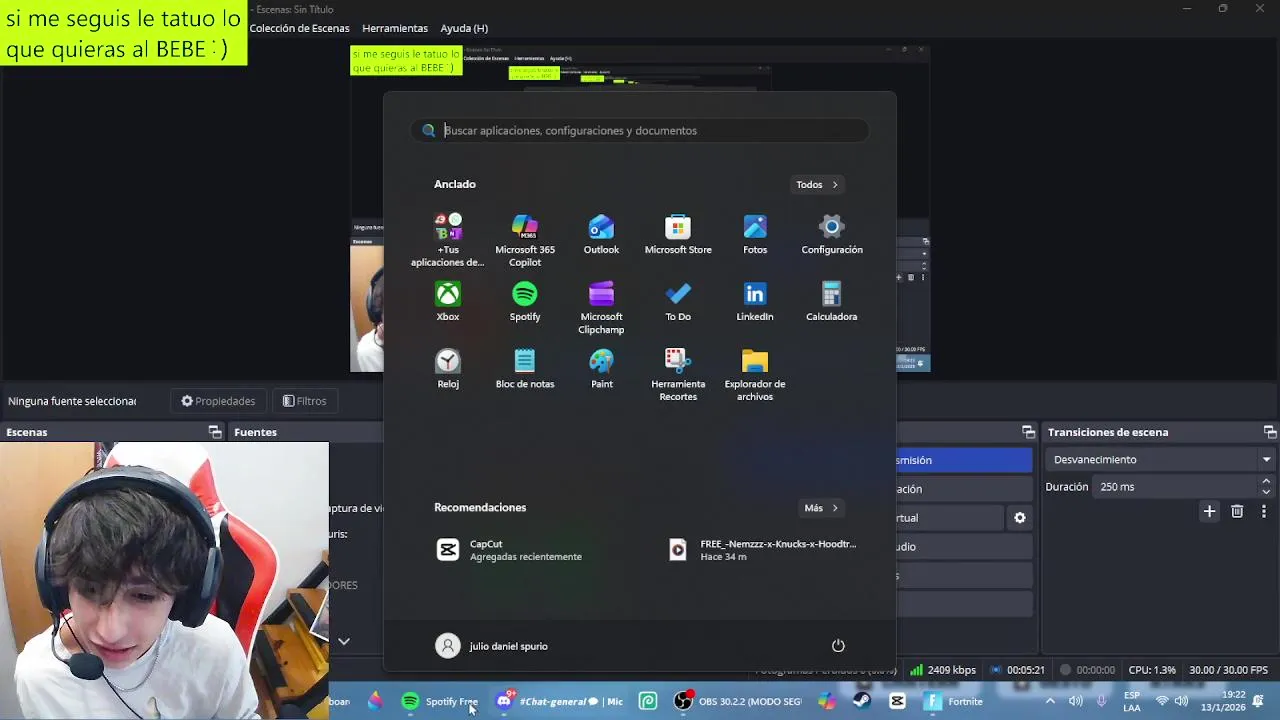1280x720 pixels.
Task: Open OBS Herramientas menu
Action: coord(395,28)
